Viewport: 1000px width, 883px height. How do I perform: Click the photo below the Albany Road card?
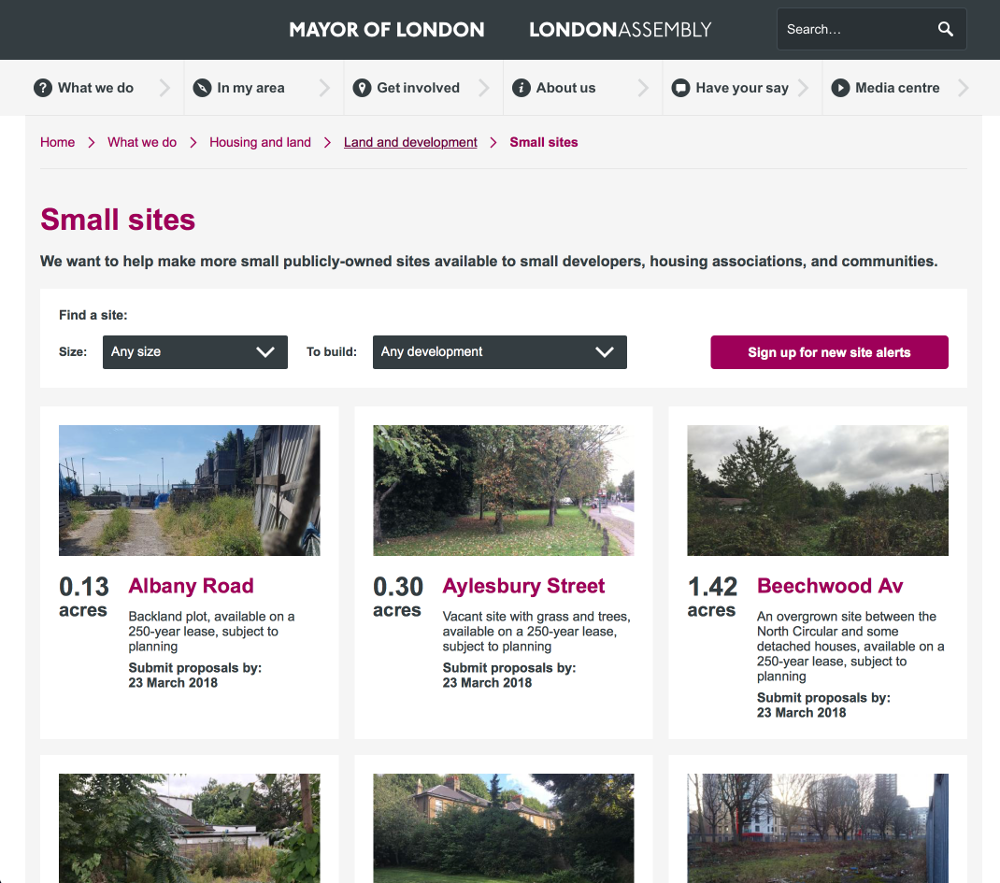point(189,828)
